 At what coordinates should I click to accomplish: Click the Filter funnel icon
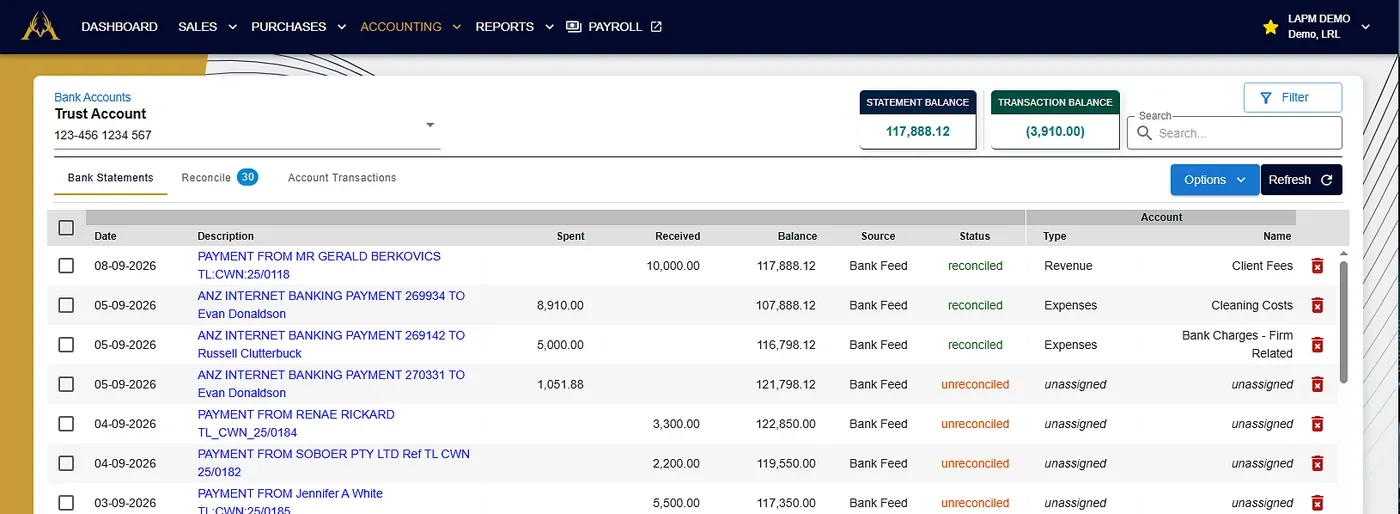coord(1265,97)
